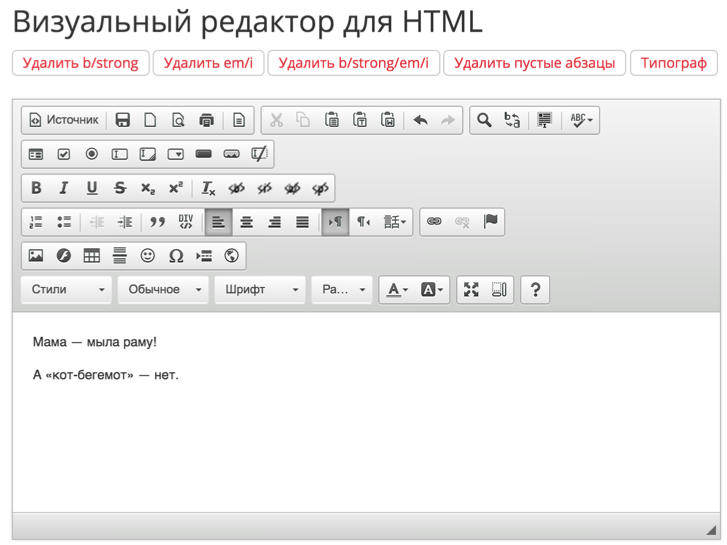
Task: Insert a numbered list
Action: coord(36,222)
